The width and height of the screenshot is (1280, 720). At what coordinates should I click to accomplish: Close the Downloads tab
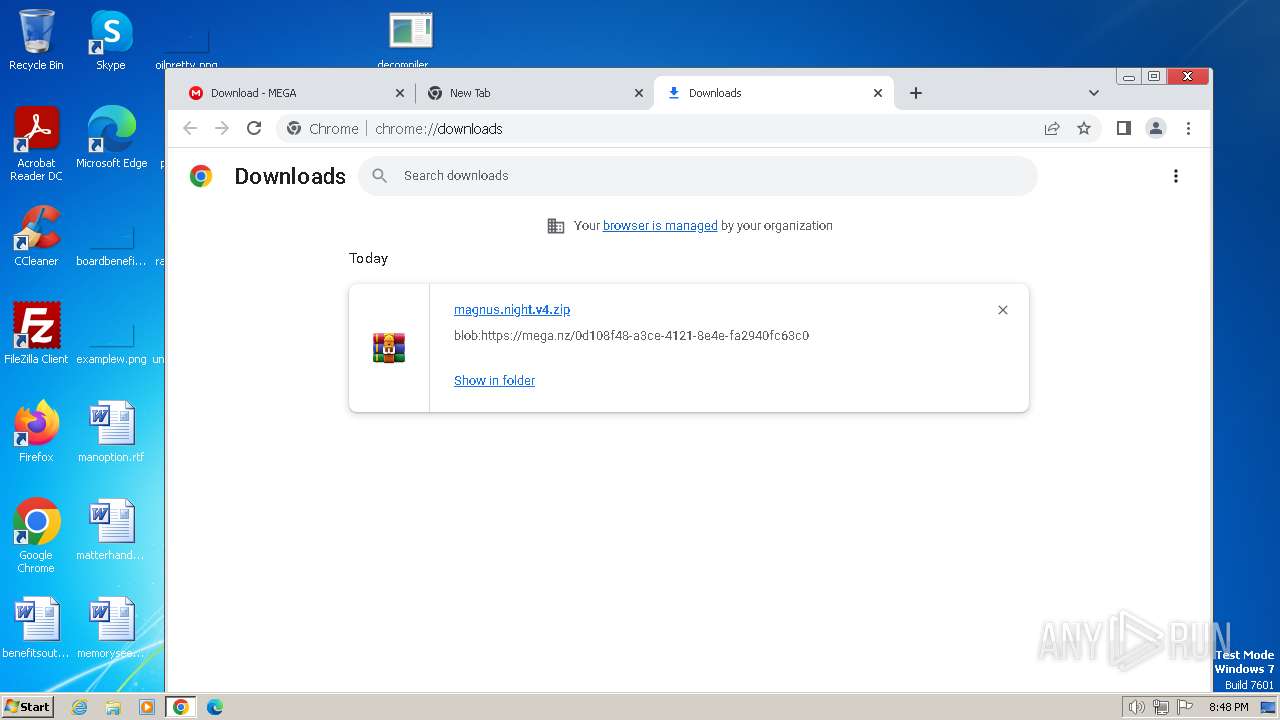pyautogui.click(x=878, y=93)
